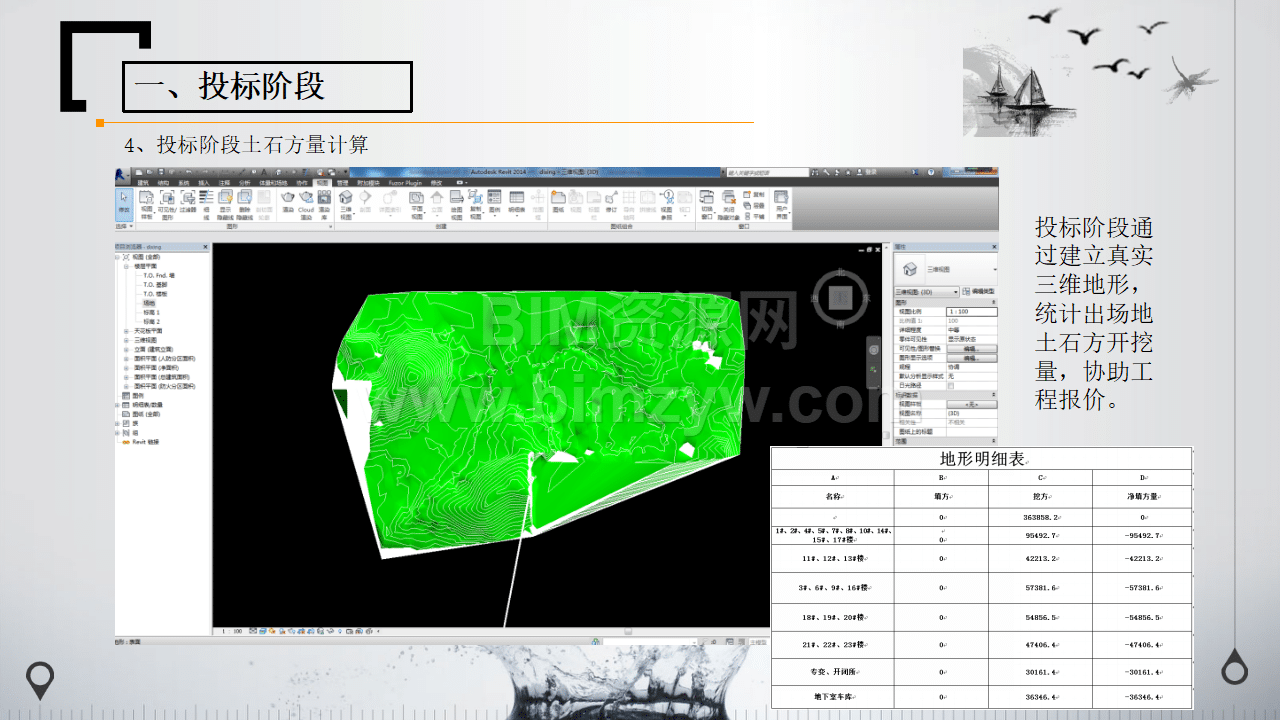Click 地下室车库 cell in 地形明细表
Image resolution: width=1280 pixels, height=720 pixels.
click(x=833, y=697)
